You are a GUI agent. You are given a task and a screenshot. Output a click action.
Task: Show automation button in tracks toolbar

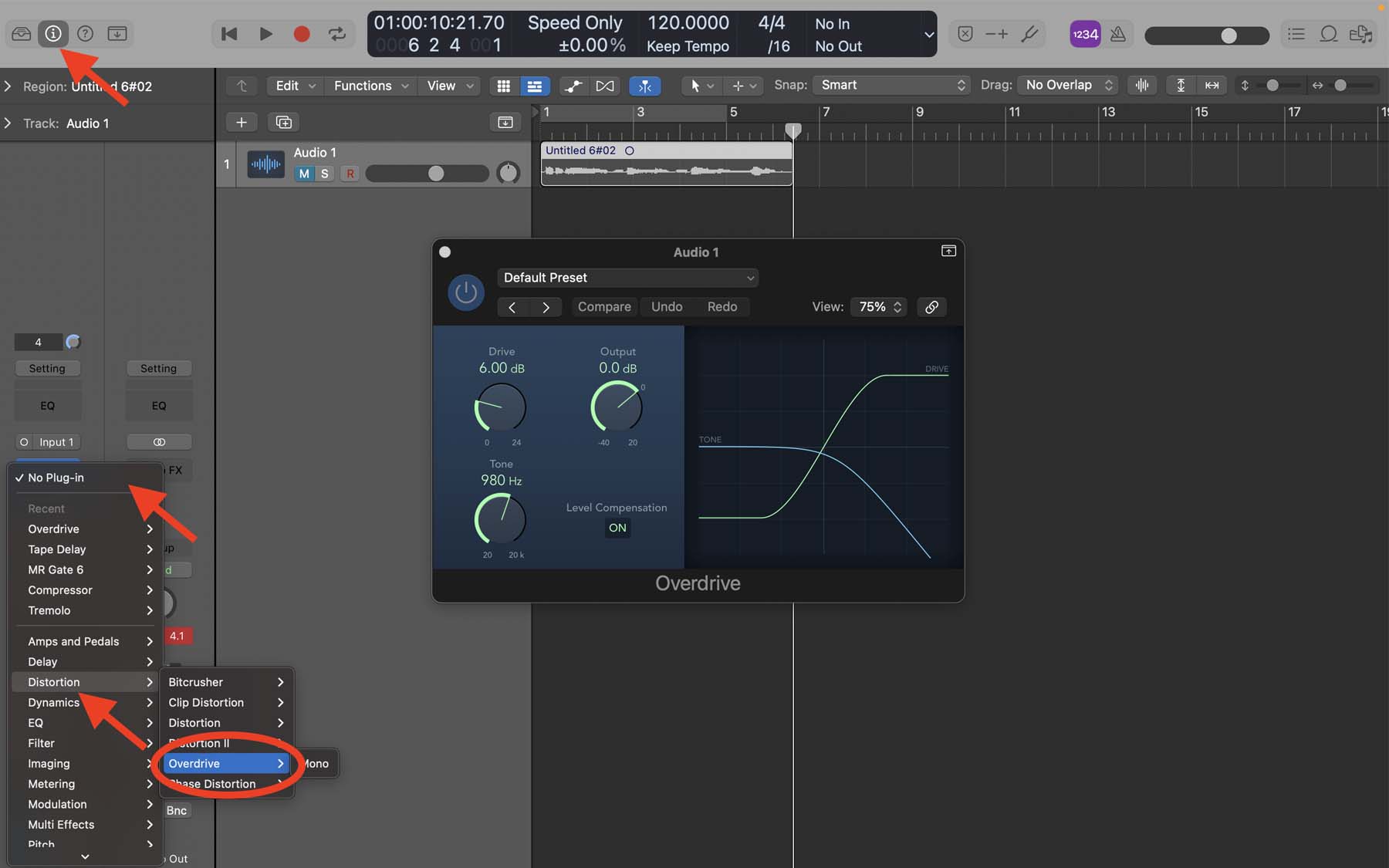pos(573,86)
